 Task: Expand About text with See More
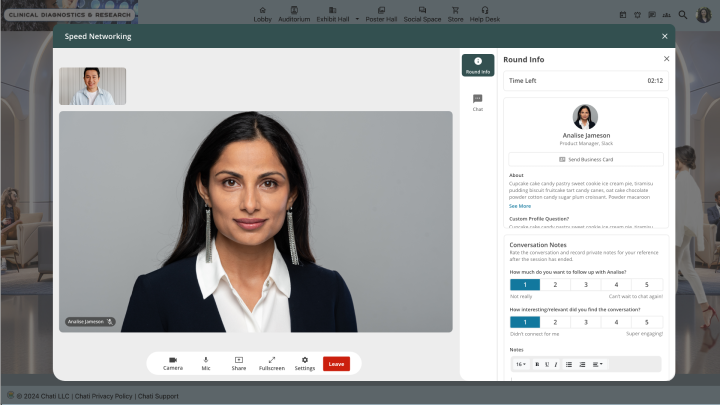(520, 206)
